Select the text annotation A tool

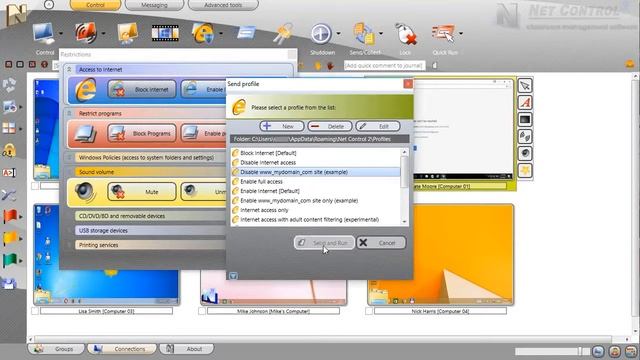[x=525, y=102]
